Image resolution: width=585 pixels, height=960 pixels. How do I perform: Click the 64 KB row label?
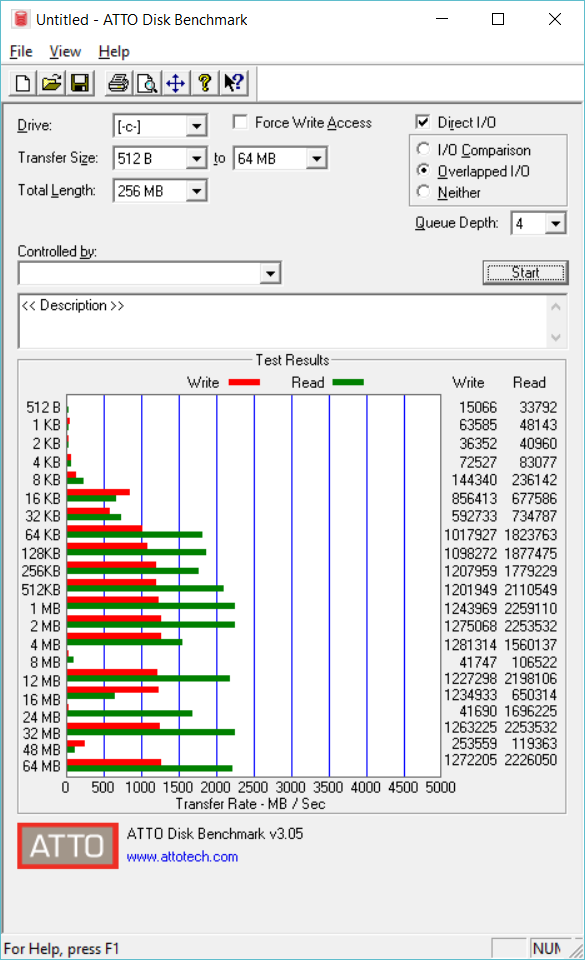click(43, 534)
